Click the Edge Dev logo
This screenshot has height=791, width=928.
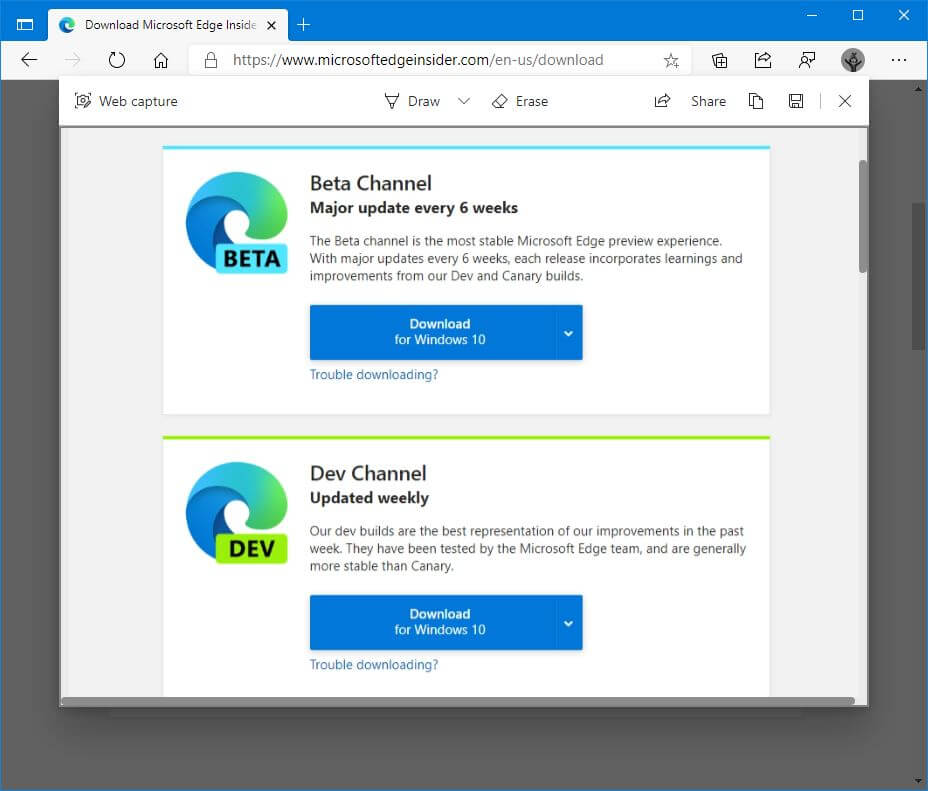(237, 512)
